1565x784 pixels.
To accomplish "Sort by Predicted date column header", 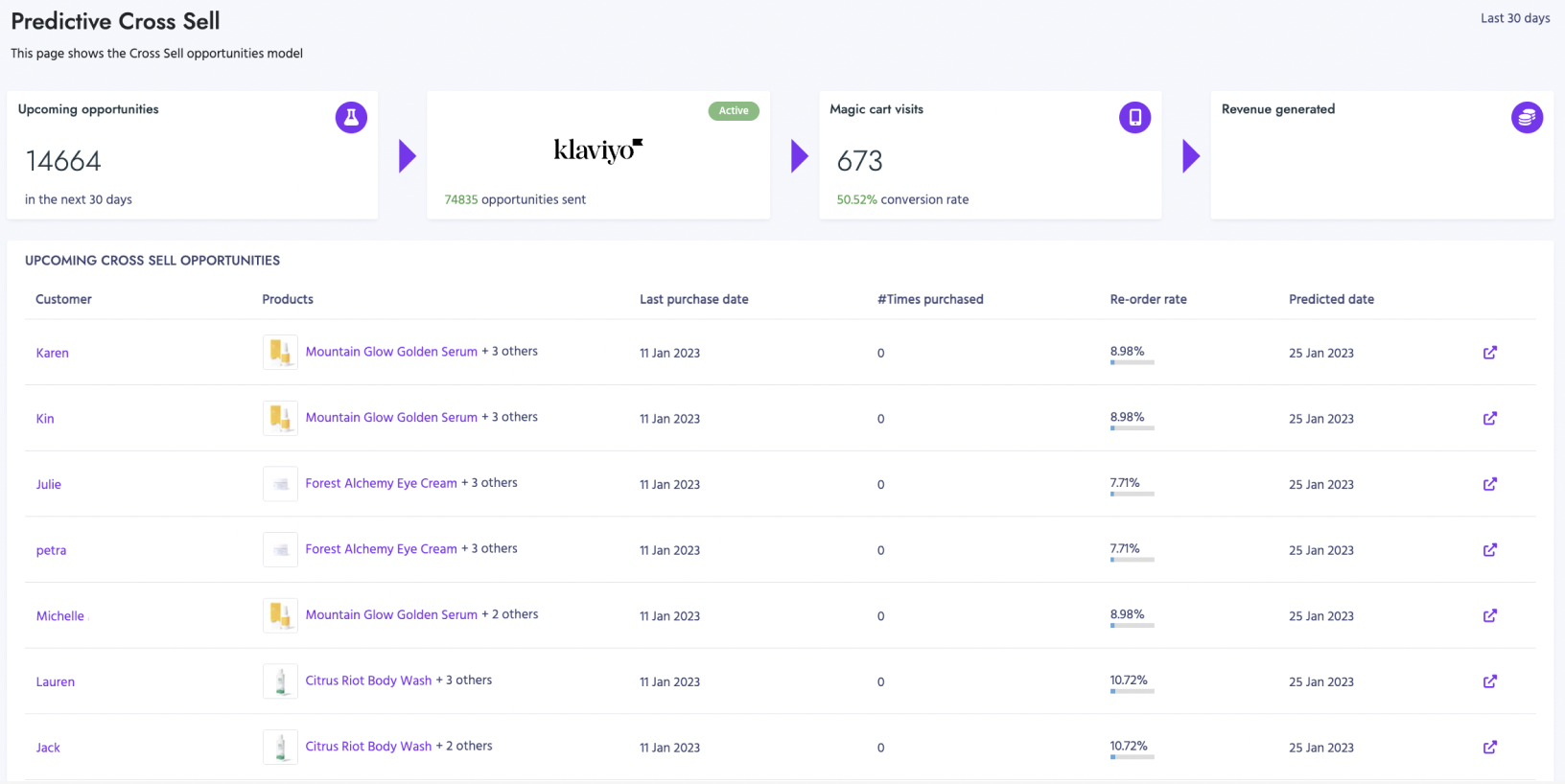I will (1331, 299).
